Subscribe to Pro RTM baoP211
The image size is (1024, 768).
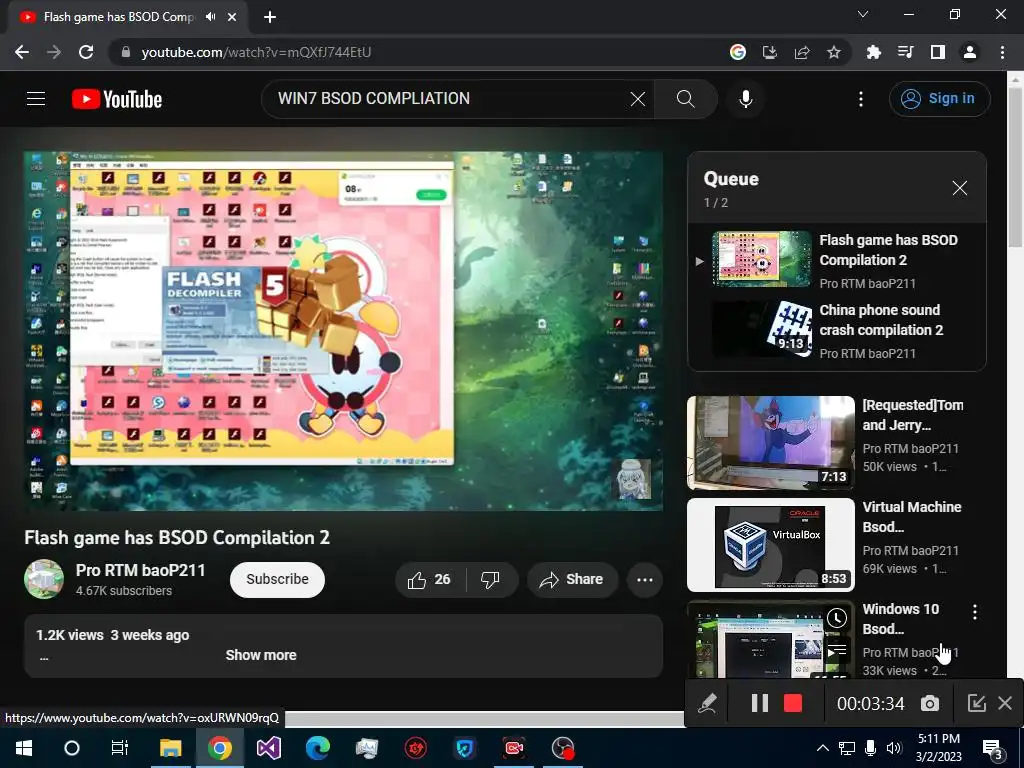pyautogui.click(x=277, y=579)
